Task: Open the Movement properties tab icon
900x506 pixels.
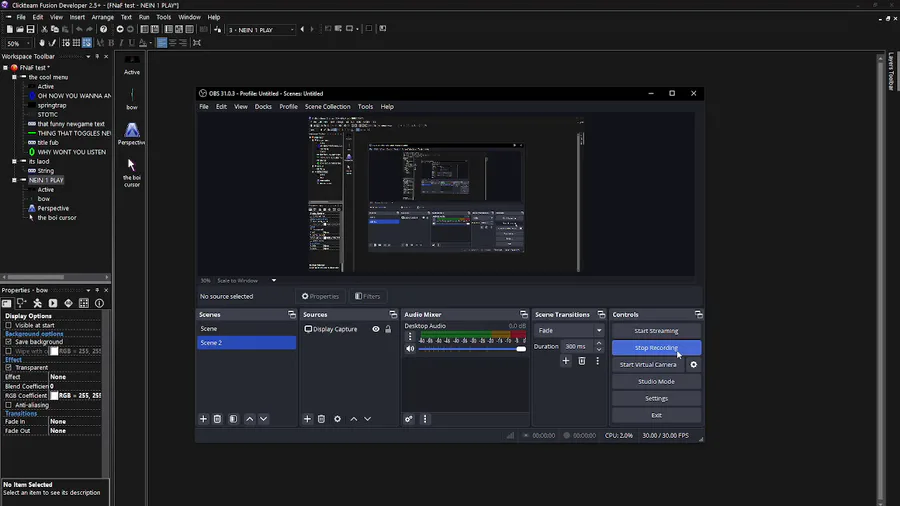Action: pyautogui.click(x=37, y=303)
